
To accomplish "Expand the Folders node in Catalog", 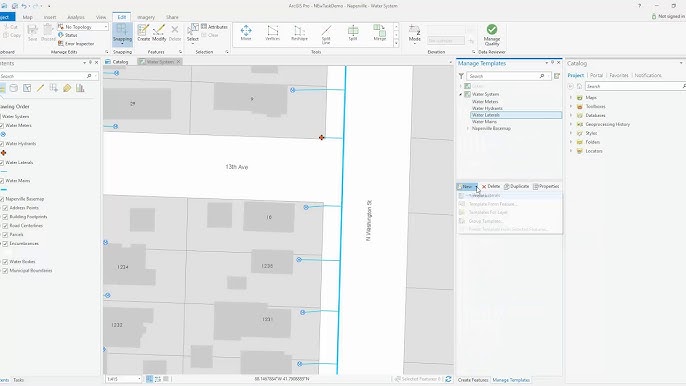I will click(571, 142).
